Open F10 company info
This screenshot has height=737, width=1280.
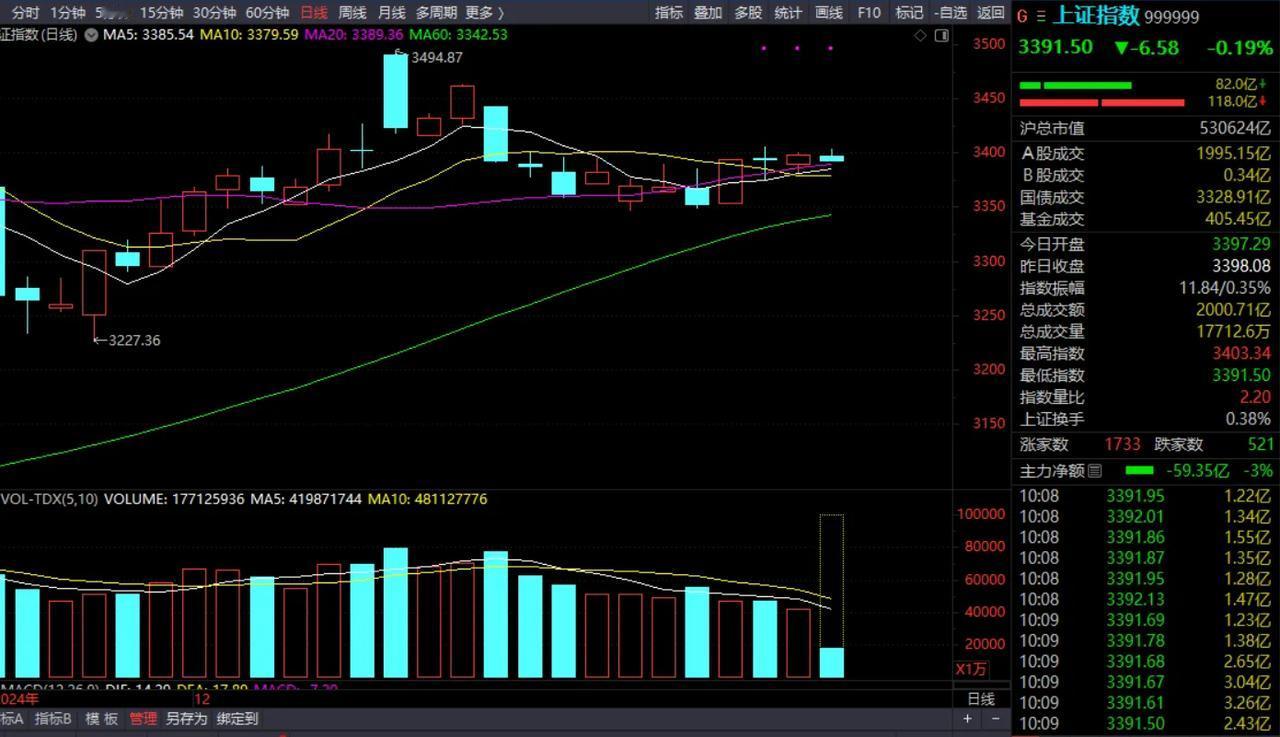869,13
